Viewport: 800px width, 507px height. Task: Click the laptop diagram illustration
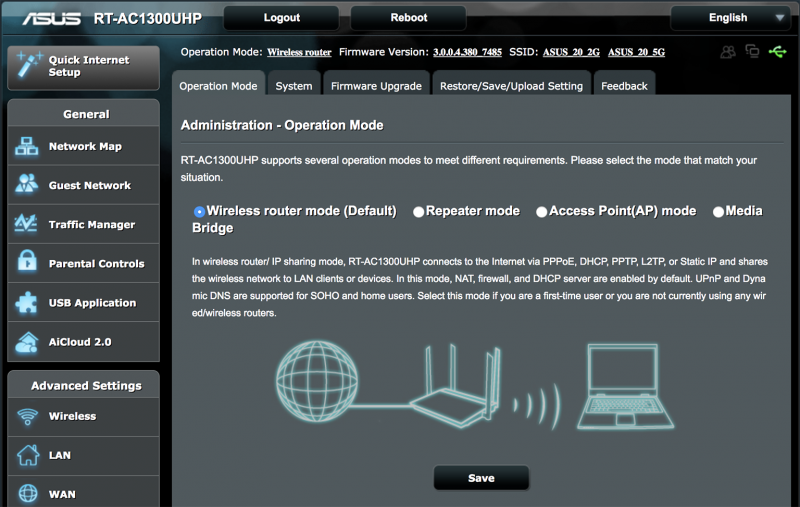click(626, 386)
